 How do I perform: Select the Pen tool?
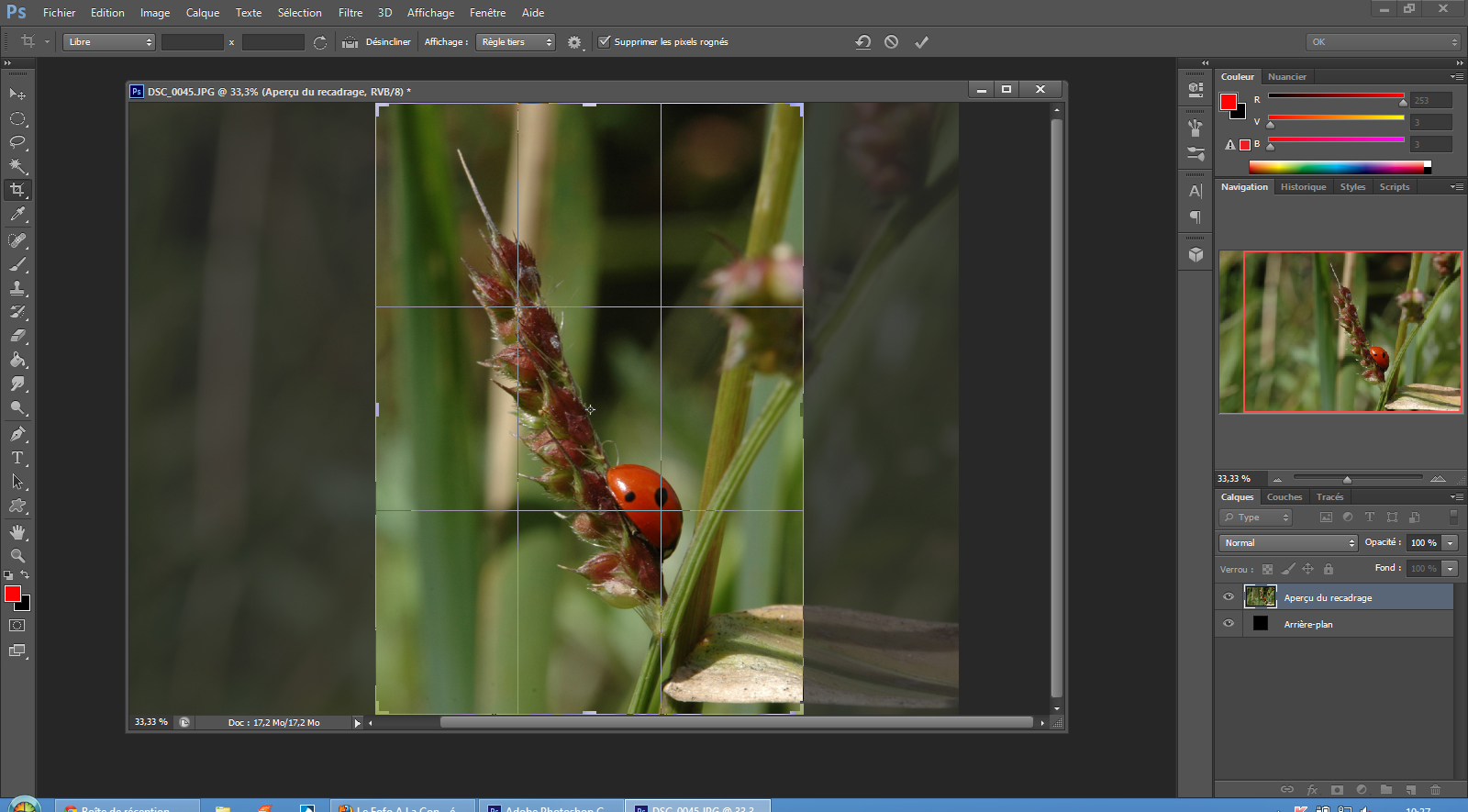click(x=17, y=434)
